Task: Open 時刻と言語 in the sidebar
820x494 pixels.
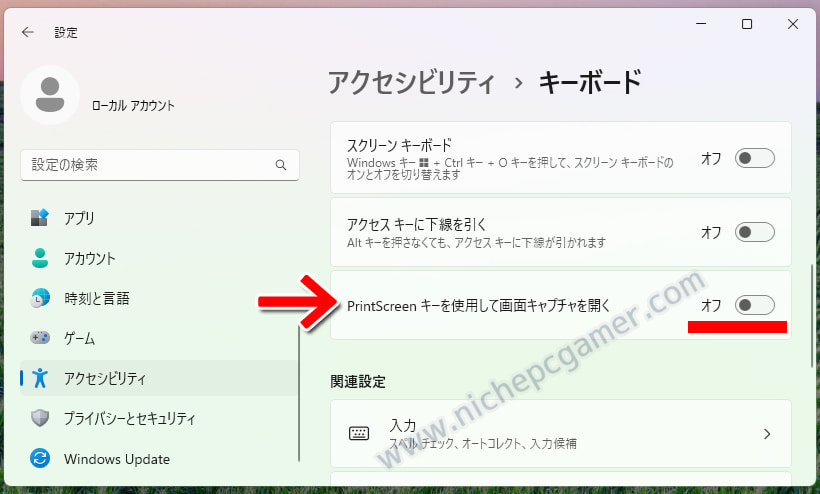Action: click(x=160, y=298)
